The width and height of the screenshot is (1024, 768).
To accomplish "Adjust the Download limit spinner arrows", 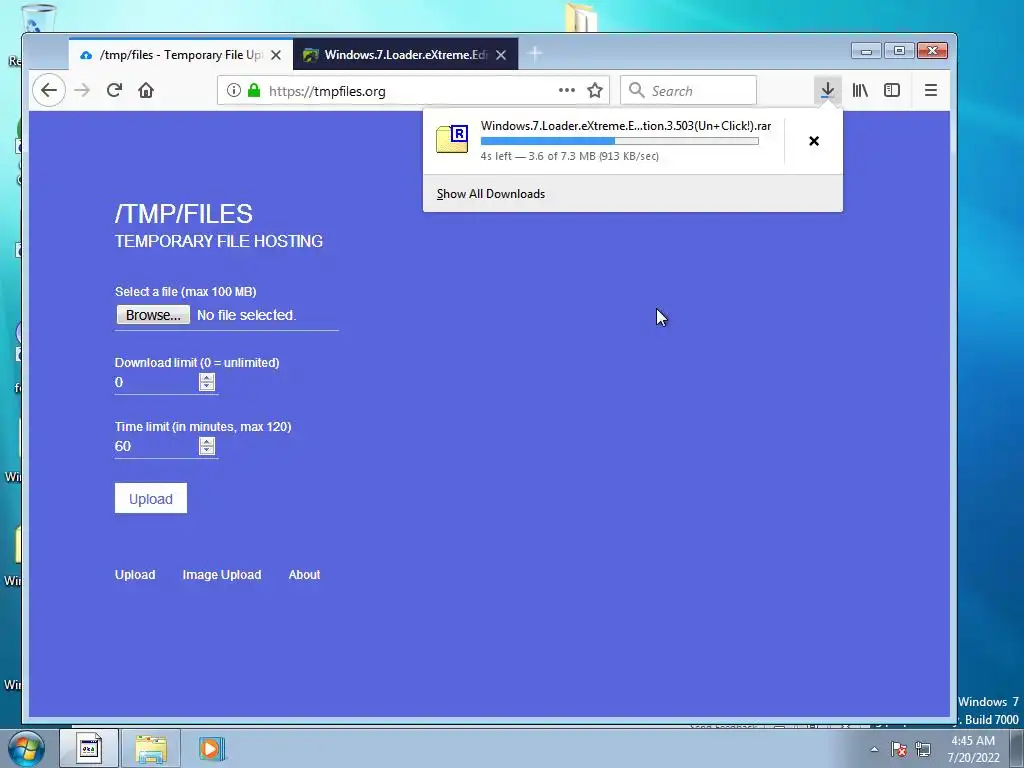I will point(207,383).
